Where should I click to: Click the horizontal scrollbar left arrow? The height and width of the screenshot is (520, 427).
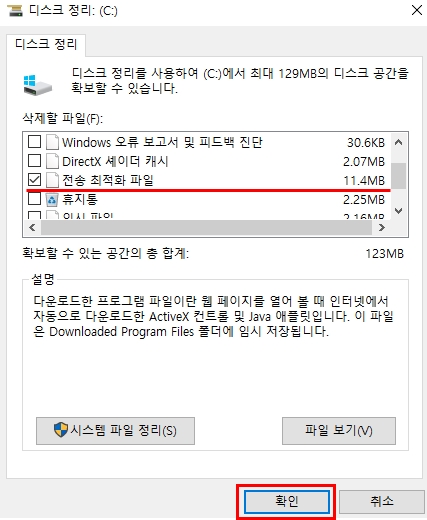click(32, 228)
